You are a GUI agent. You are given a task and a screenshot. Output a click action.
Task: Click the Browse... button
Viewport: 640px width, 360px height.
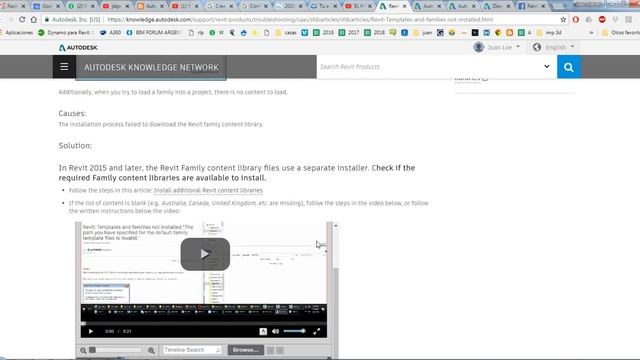tap(245, 350)
